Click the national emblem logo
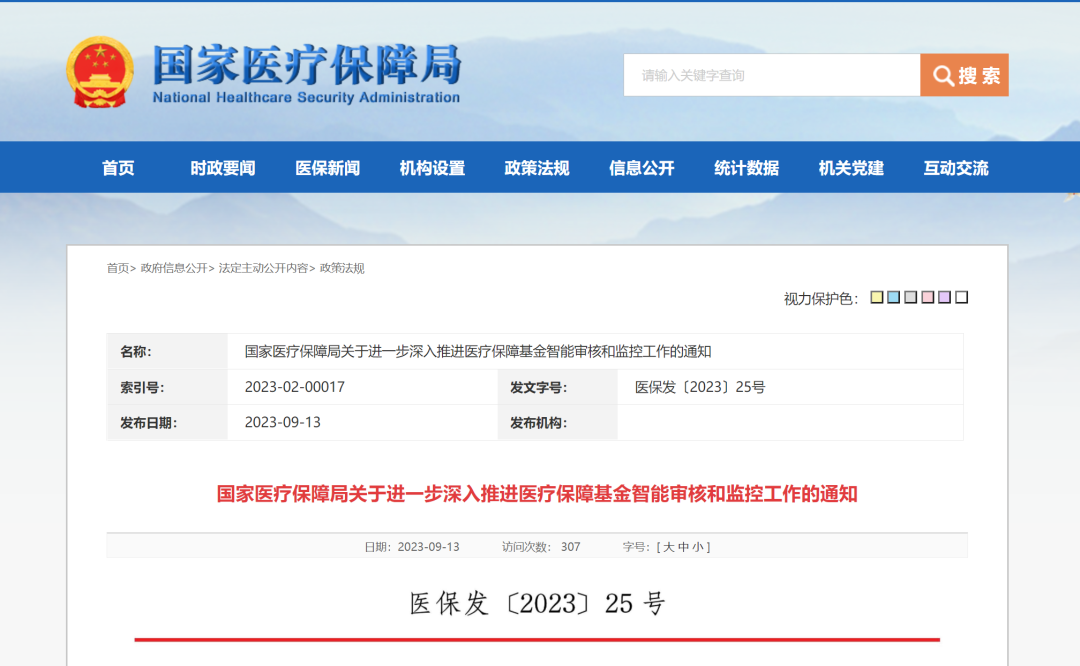The height and width of the screenshot is (666, 1080). (x=100, y=72)
